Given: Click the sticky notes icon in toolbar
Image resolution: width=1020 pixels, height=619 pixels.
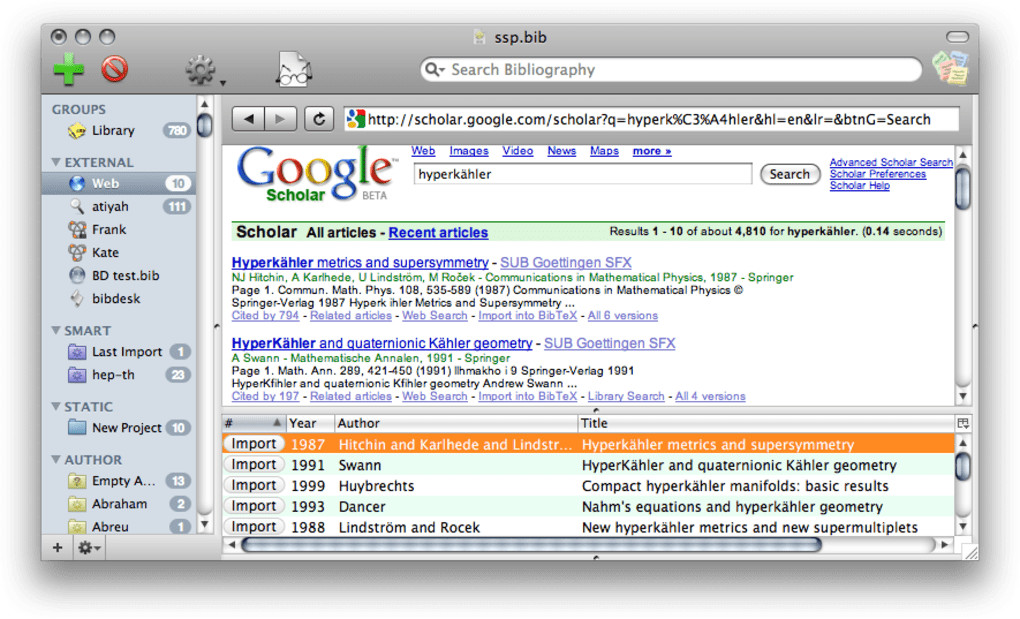Looking at the screenshot, I should pos(950,68).
